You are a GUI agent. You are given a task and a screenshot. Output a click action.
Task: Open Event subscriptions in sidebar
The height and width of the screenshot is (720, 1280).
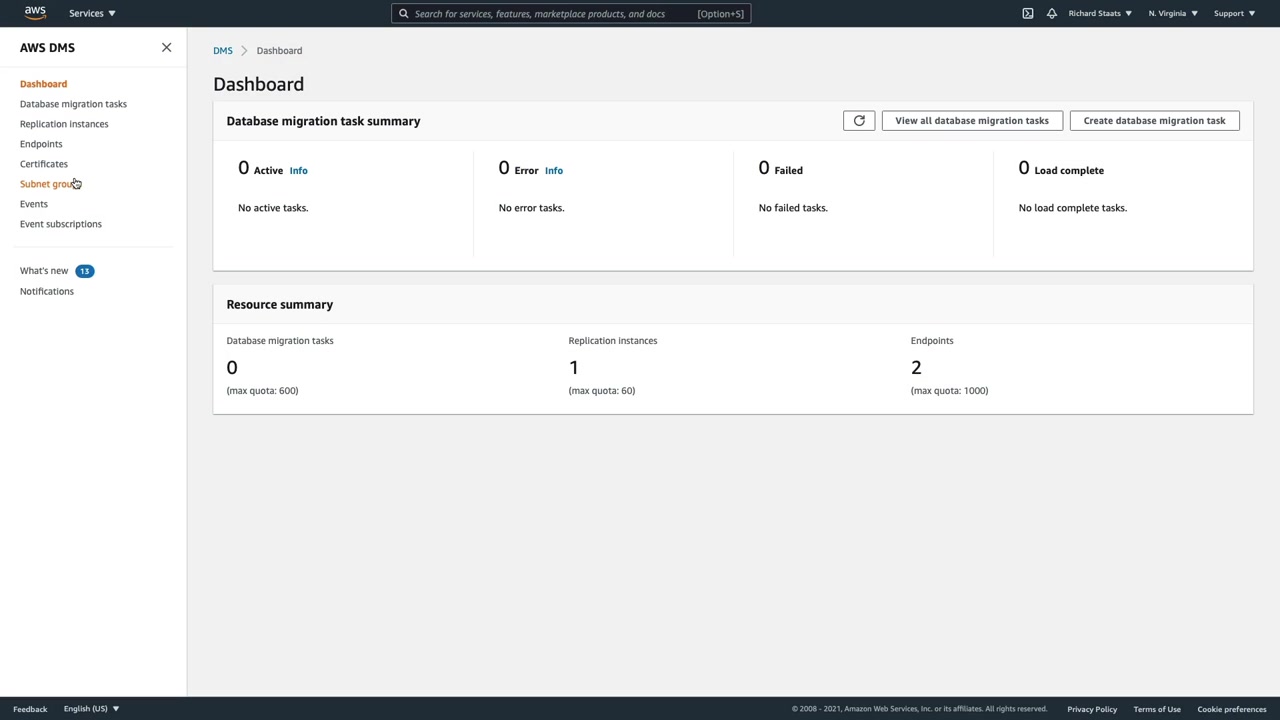coord(61,224)
